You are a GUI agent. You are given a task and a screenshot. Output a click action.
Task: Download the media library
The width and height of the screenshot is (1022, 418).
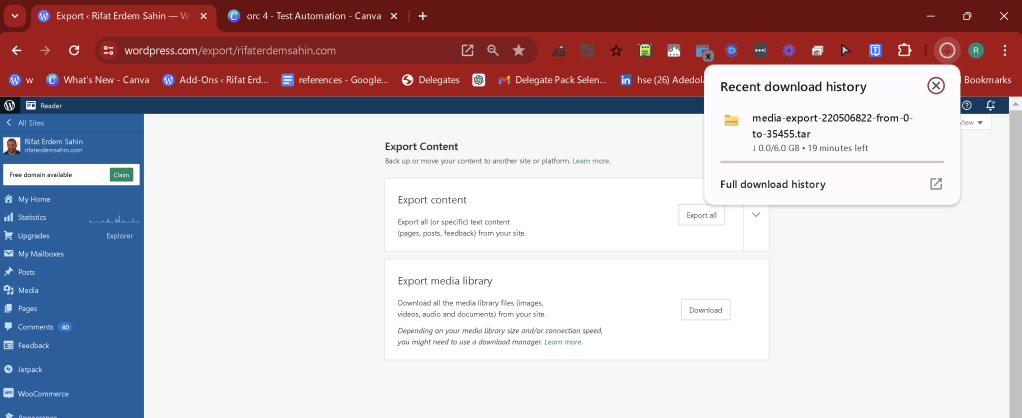pos(705,310)
